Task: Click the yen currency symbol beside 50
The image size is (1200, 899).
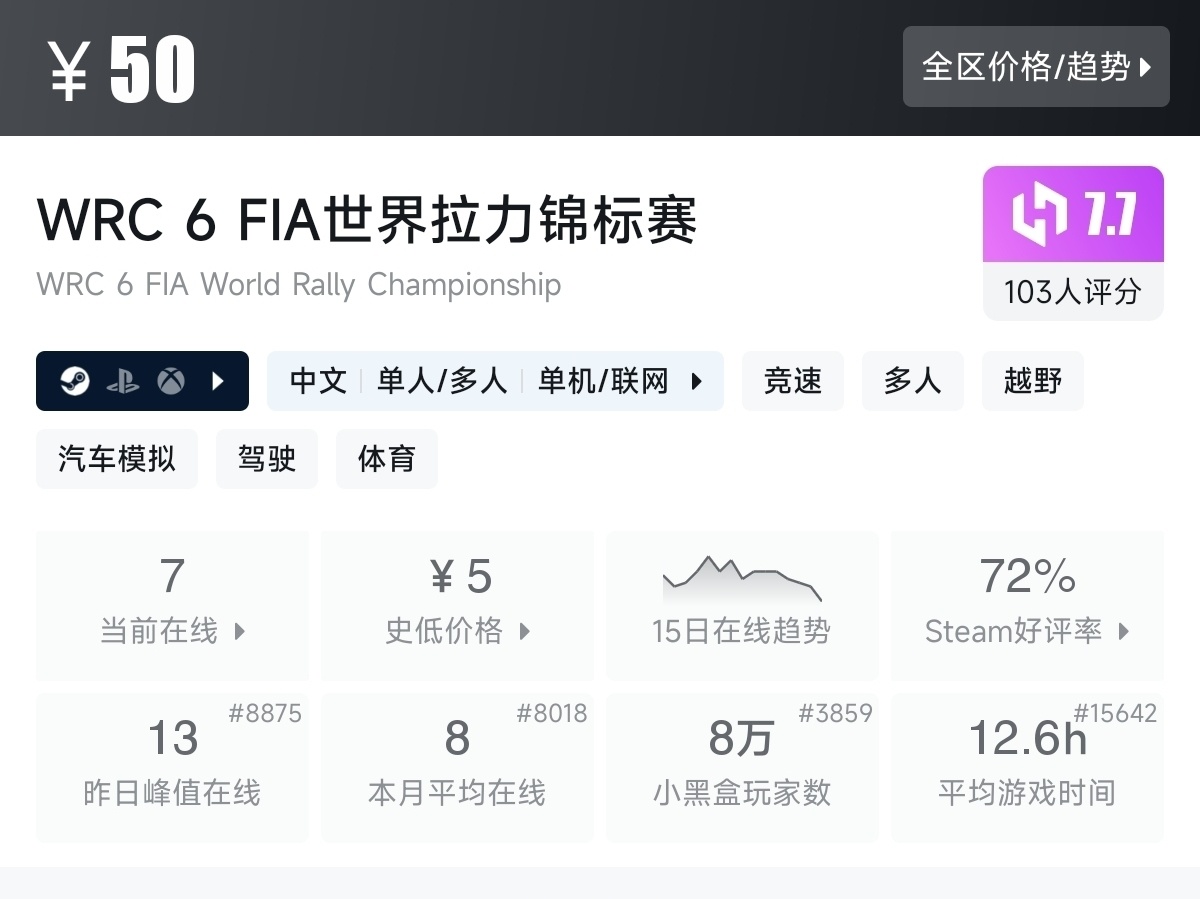Action: pos(69,72)
